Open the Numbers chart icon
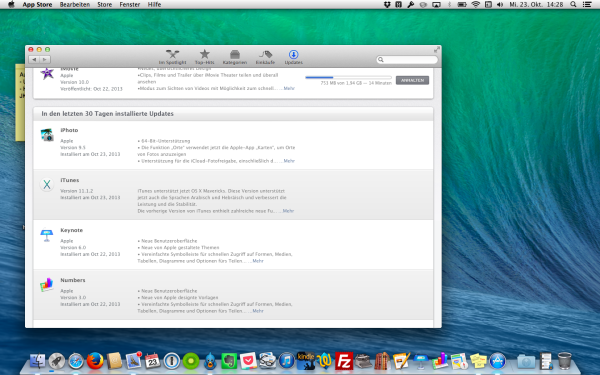Image resolution: width=600 pixels, height=375 pixels. coord(47,285)
